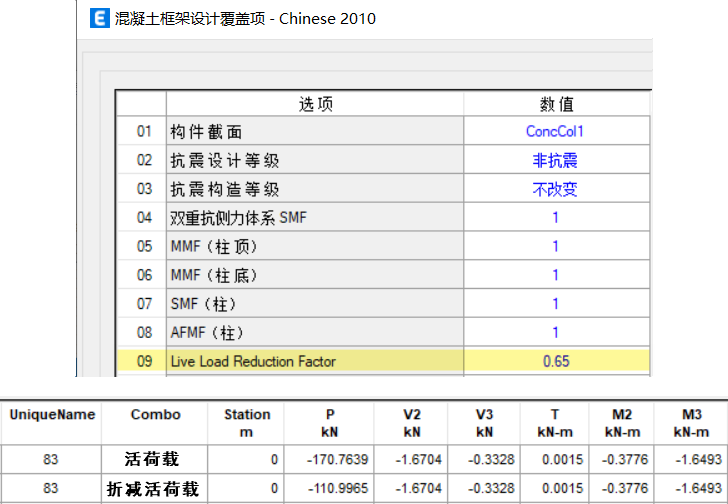
Task: Select the 活荷载 combo cell
Action: (155, 461)
